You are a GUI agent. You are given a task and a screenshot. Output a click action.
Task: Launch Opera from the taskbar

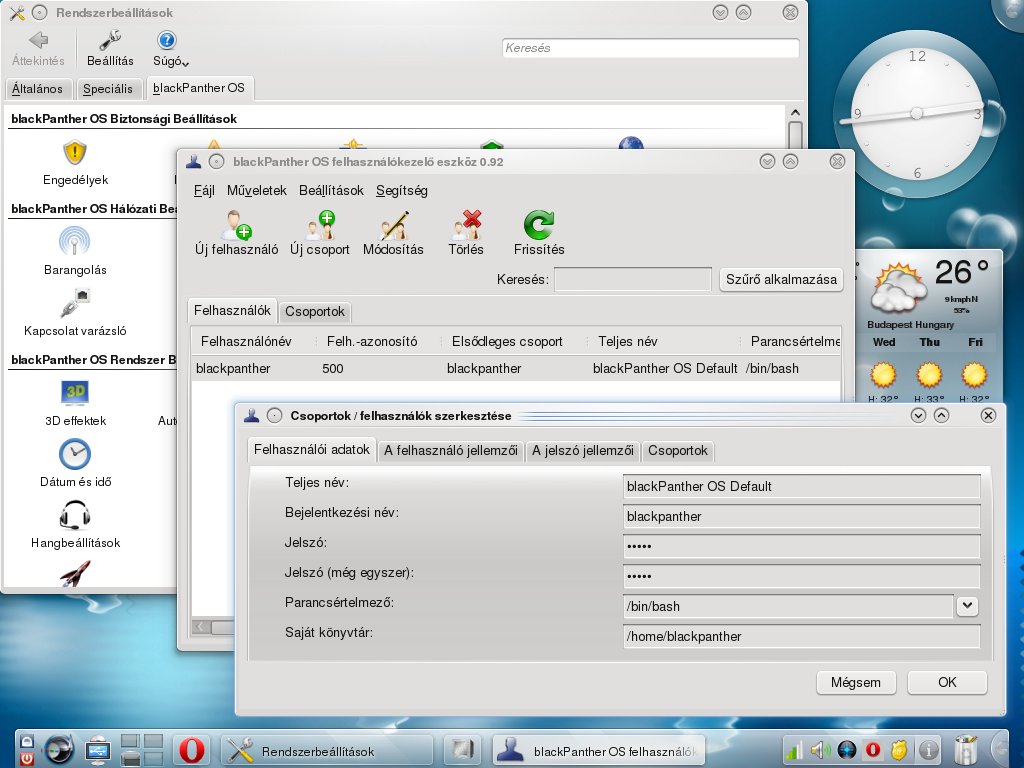tap(191, 750)
